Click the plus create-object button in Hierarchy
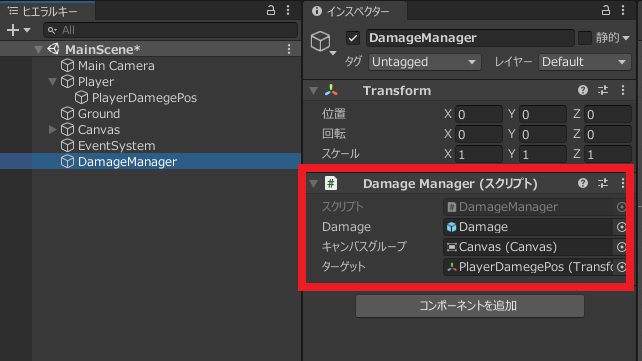The width and height of the screenshot is (642, 361). pos(13,30)
